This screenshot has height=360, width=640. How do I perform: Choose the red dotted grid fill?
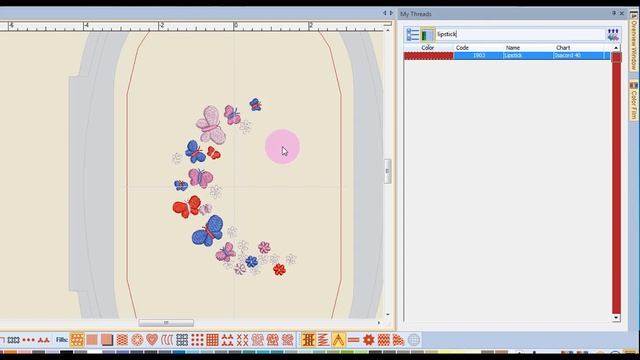[x=197, y=340]
